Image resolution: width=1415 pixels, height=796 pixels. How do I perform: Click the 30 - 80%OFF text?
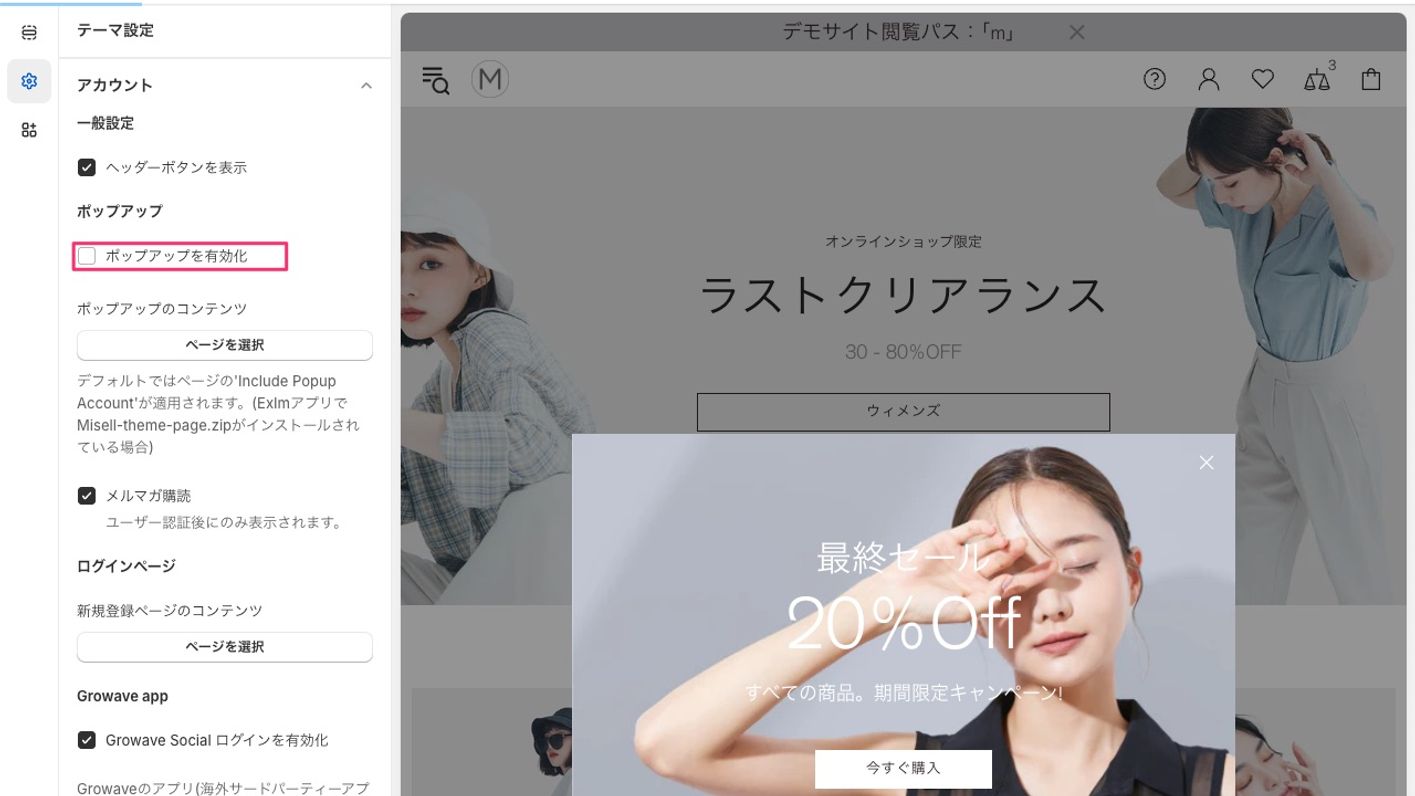click(903, 352)
